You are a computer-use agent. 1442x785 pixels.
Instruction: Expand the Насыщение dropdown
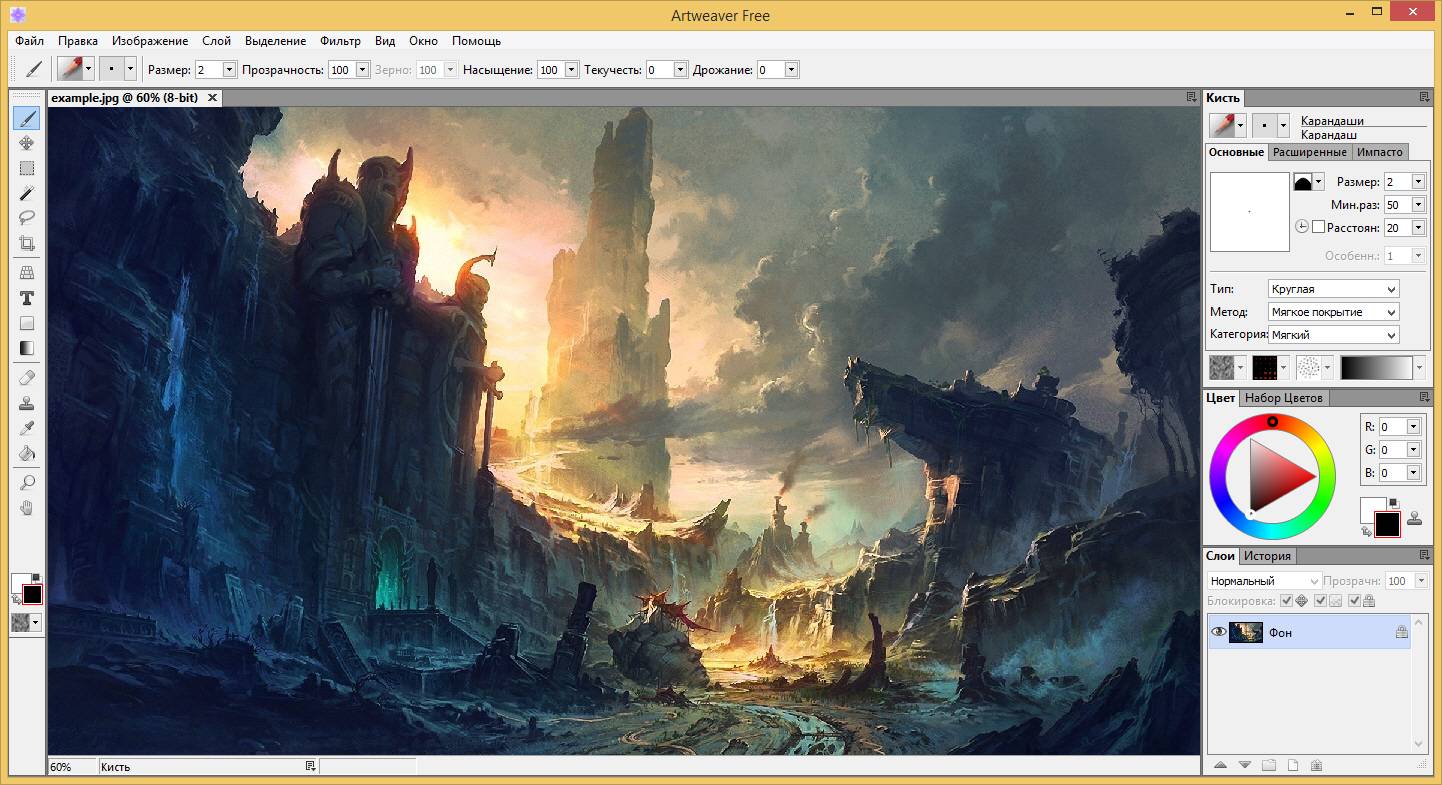[x=572, y=70]
